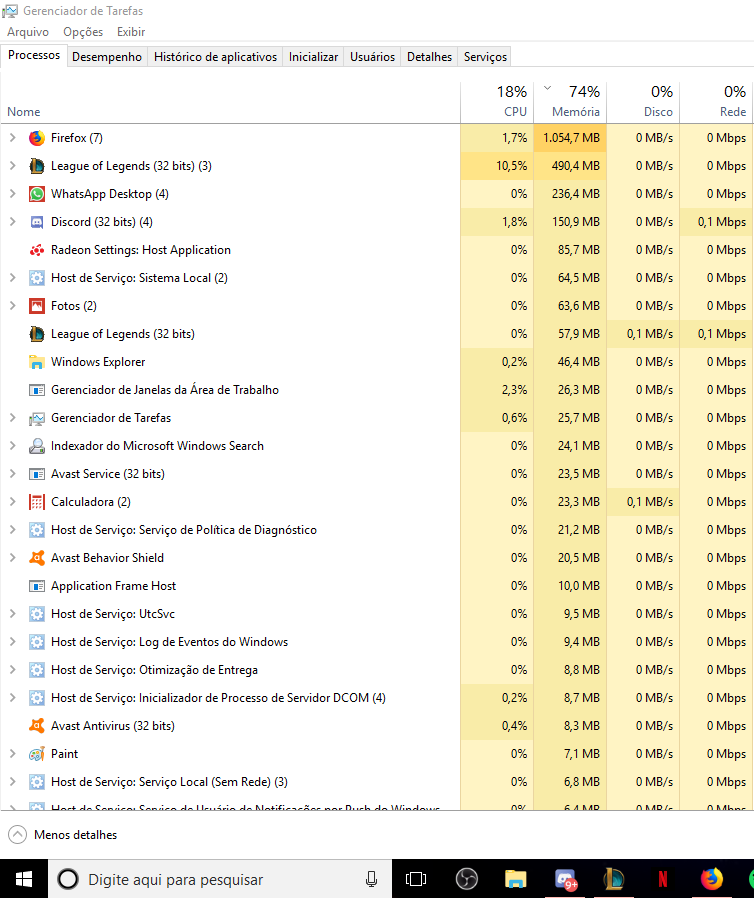This screenshot has width=754, height=898.
Task: Click the Radeon Settings icon
Action: 37,250
